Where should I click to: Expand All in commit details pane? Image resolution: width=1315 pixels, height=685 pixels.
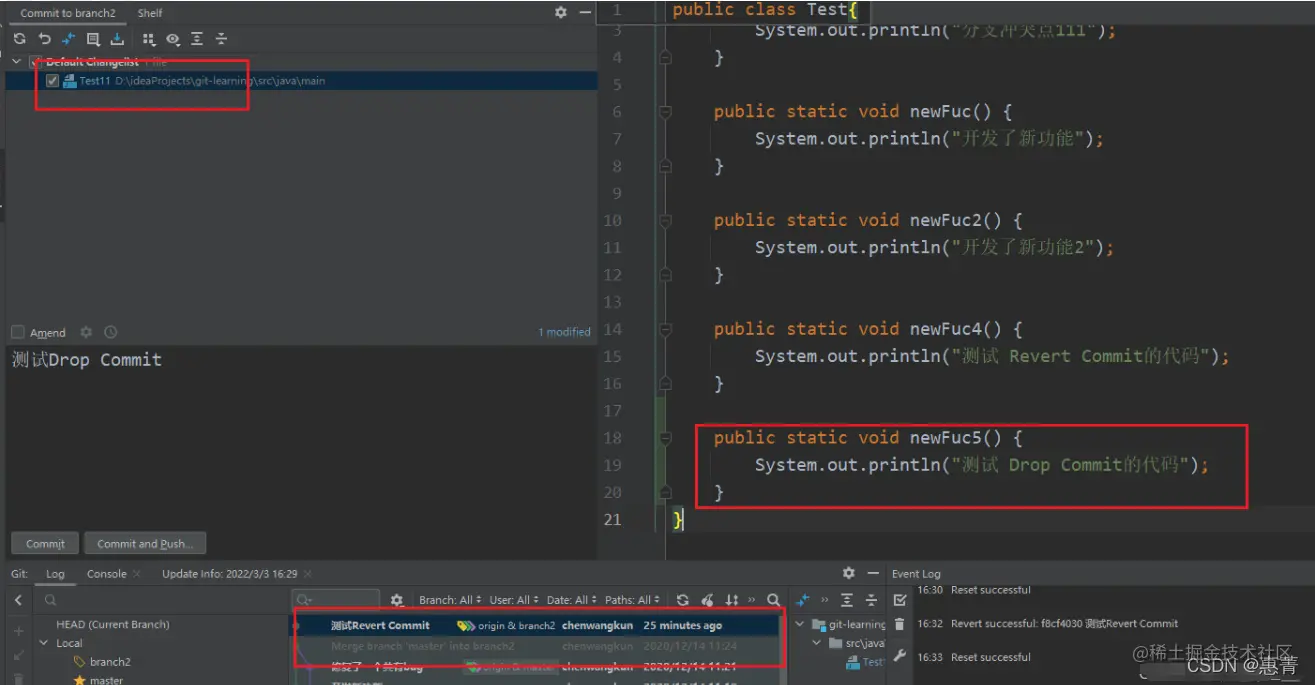pyautogui.click(x=847, y=600)
